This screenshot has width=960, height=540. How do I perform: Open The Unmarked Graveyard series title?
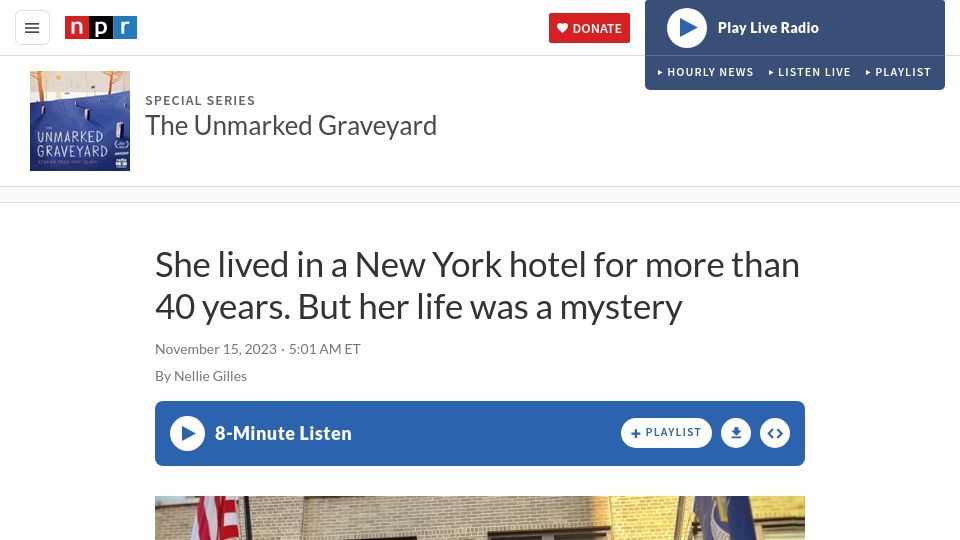point(291,126)
